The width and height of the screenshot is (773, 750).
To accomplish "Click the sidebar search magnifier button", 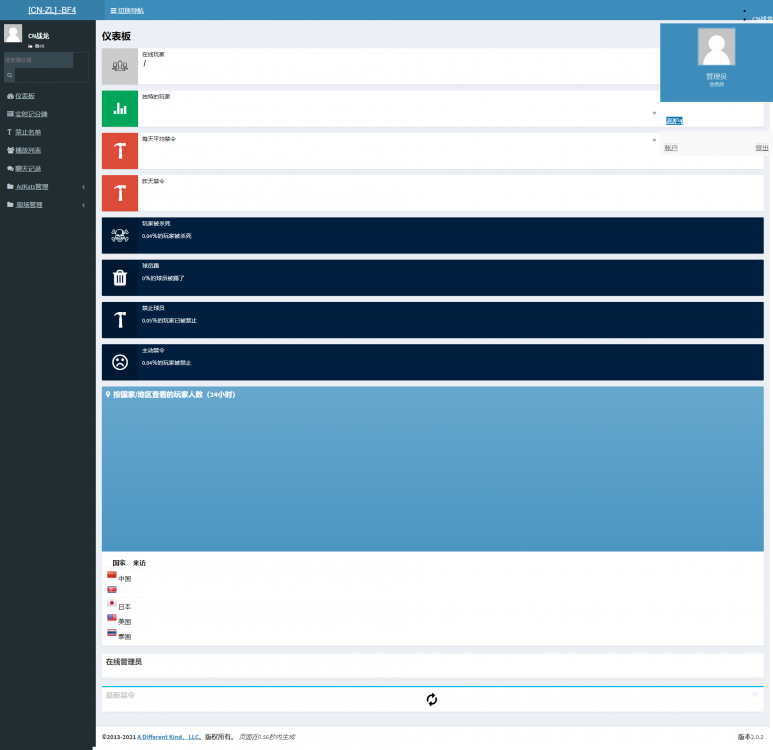I will click(10, 75).
